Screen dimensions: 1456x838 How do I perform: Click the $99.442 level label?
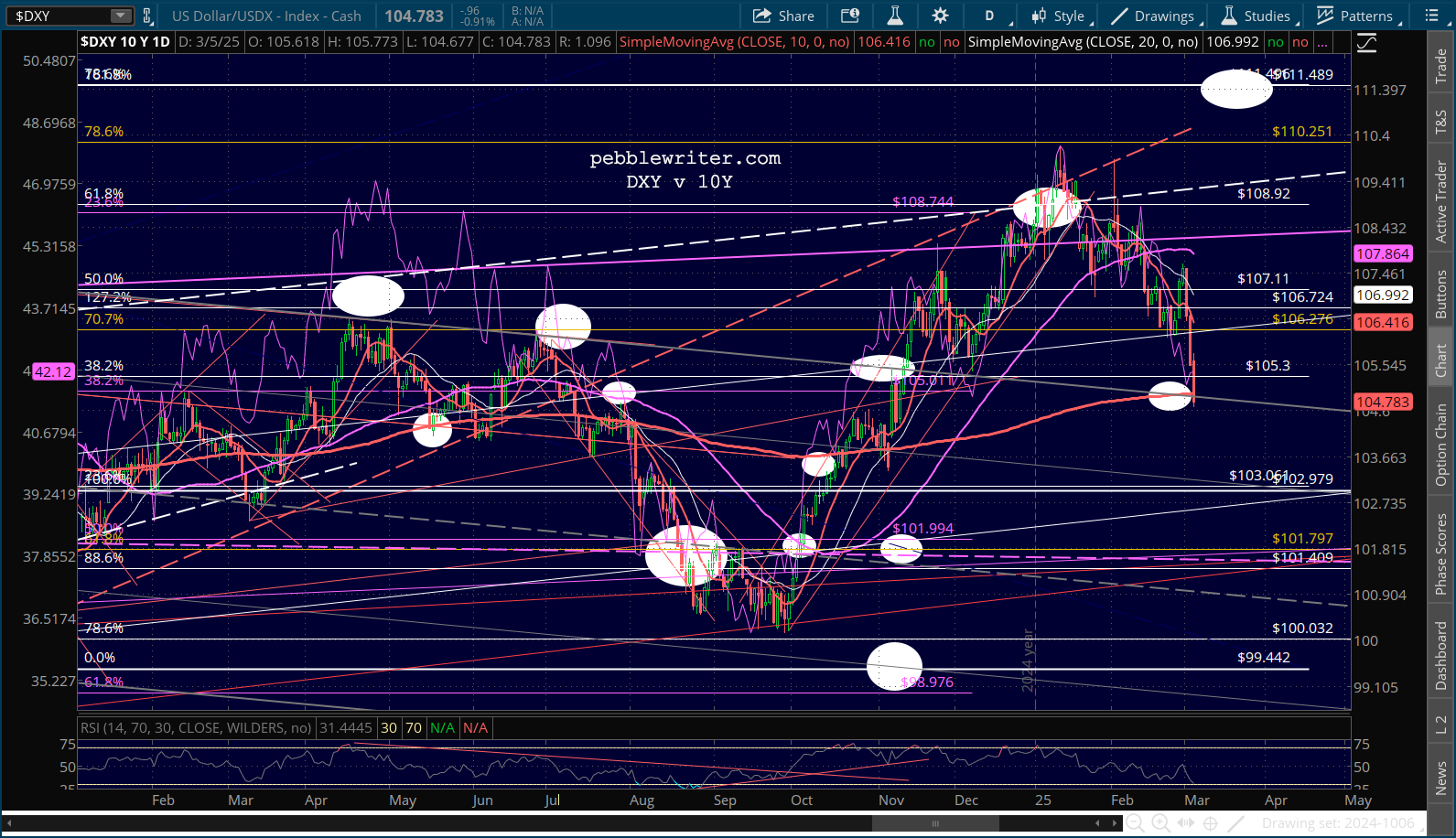[1264, 657]
